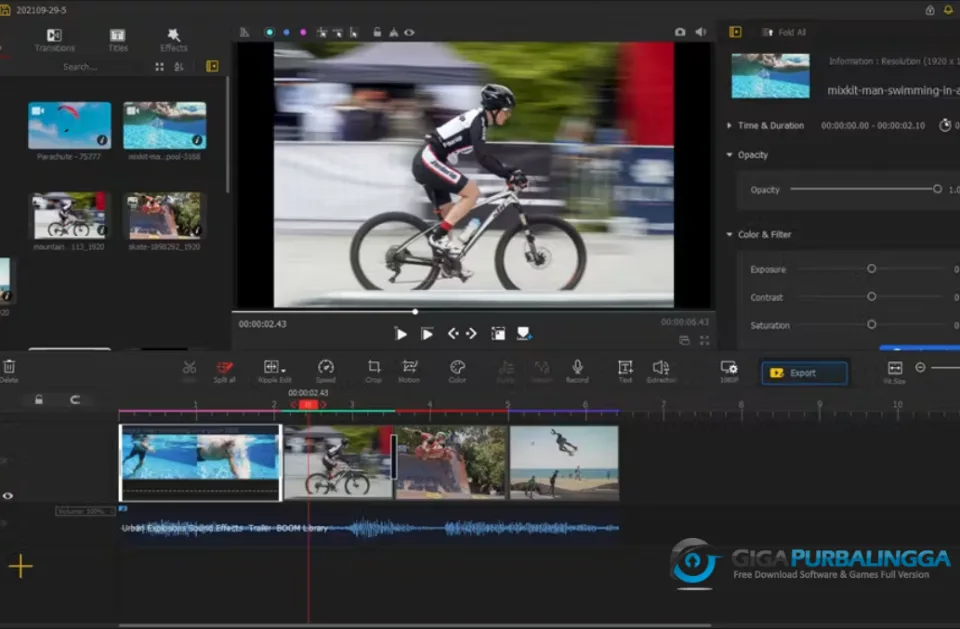Open the media sort options
The width and height of the screenshot is (960, 629).
(x=179, y=67)
